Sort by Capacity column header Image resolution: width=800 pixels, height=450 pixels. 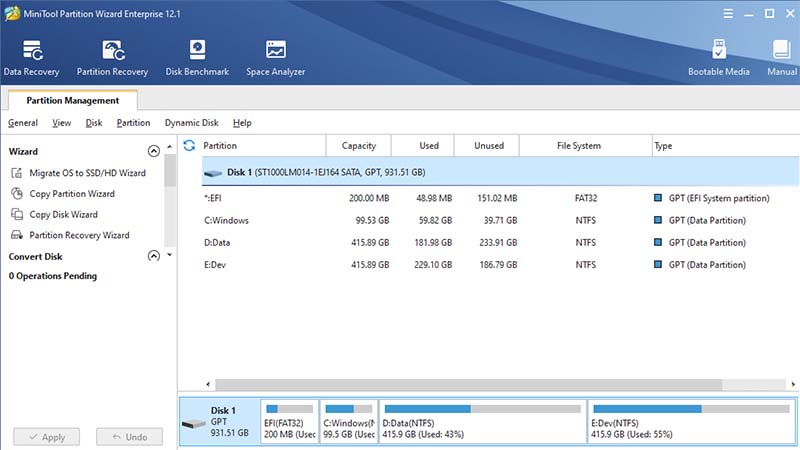359,145
